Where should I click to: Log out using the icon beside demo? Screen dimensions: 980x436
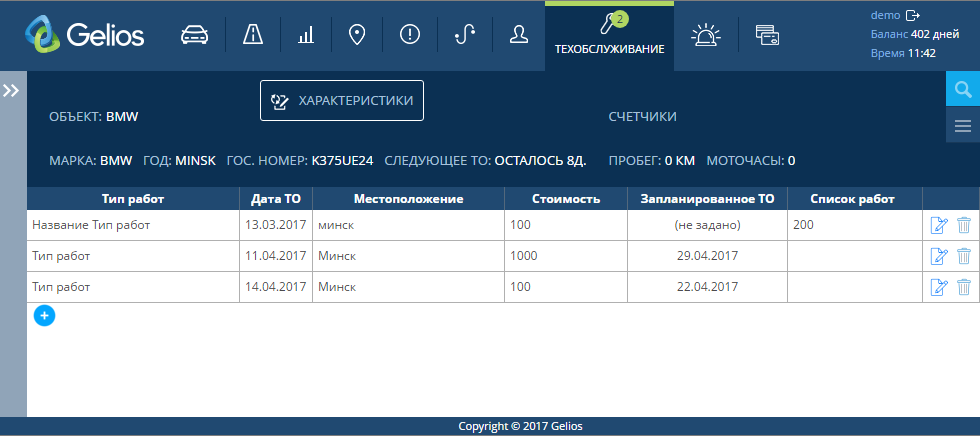point(911,15)
